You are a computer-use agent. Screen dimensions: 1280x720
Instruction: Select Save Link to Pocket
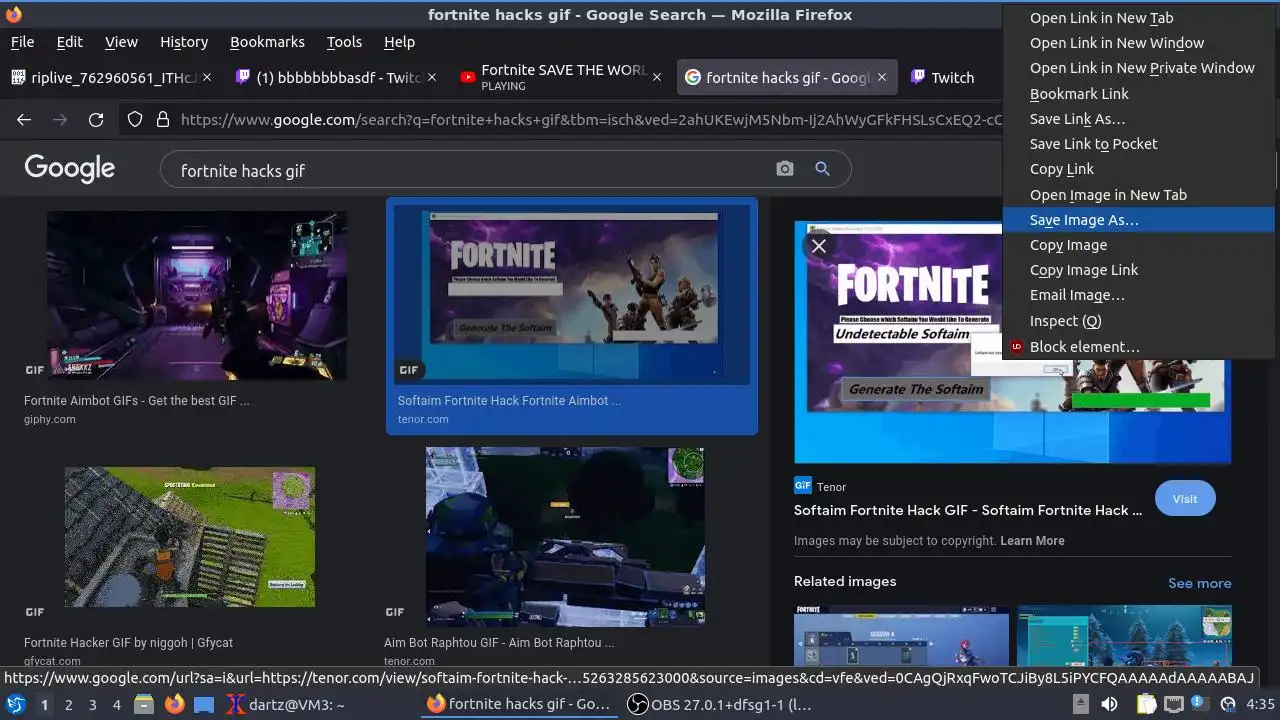tap(1139, 144)
